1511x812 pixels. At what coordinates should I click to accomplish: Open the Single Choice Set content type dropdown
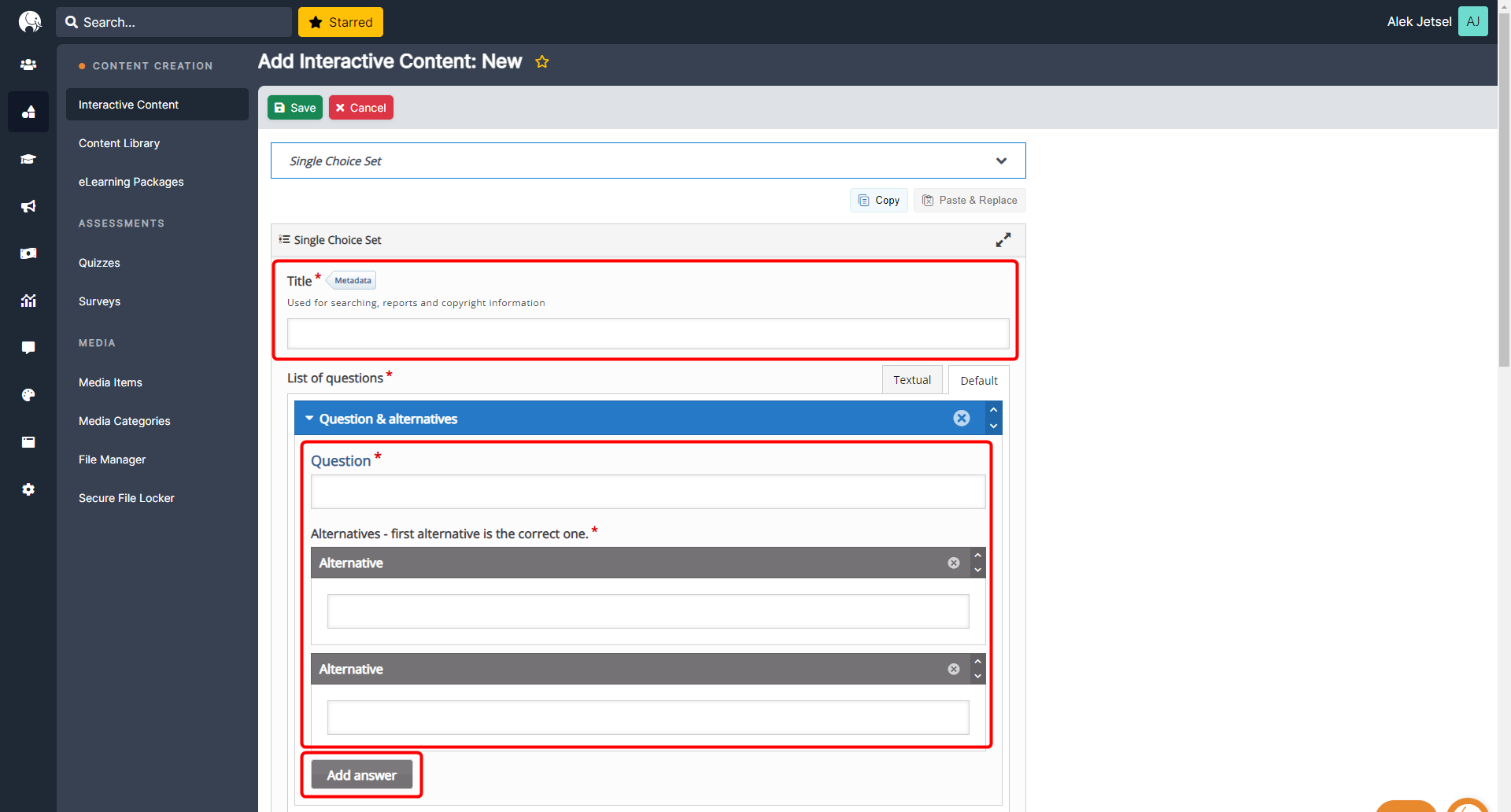648,161
